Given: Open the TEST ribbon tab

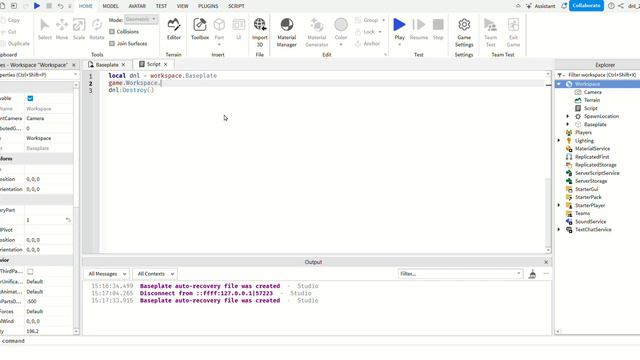Looking at the screenshot, I should coord(161,6).
